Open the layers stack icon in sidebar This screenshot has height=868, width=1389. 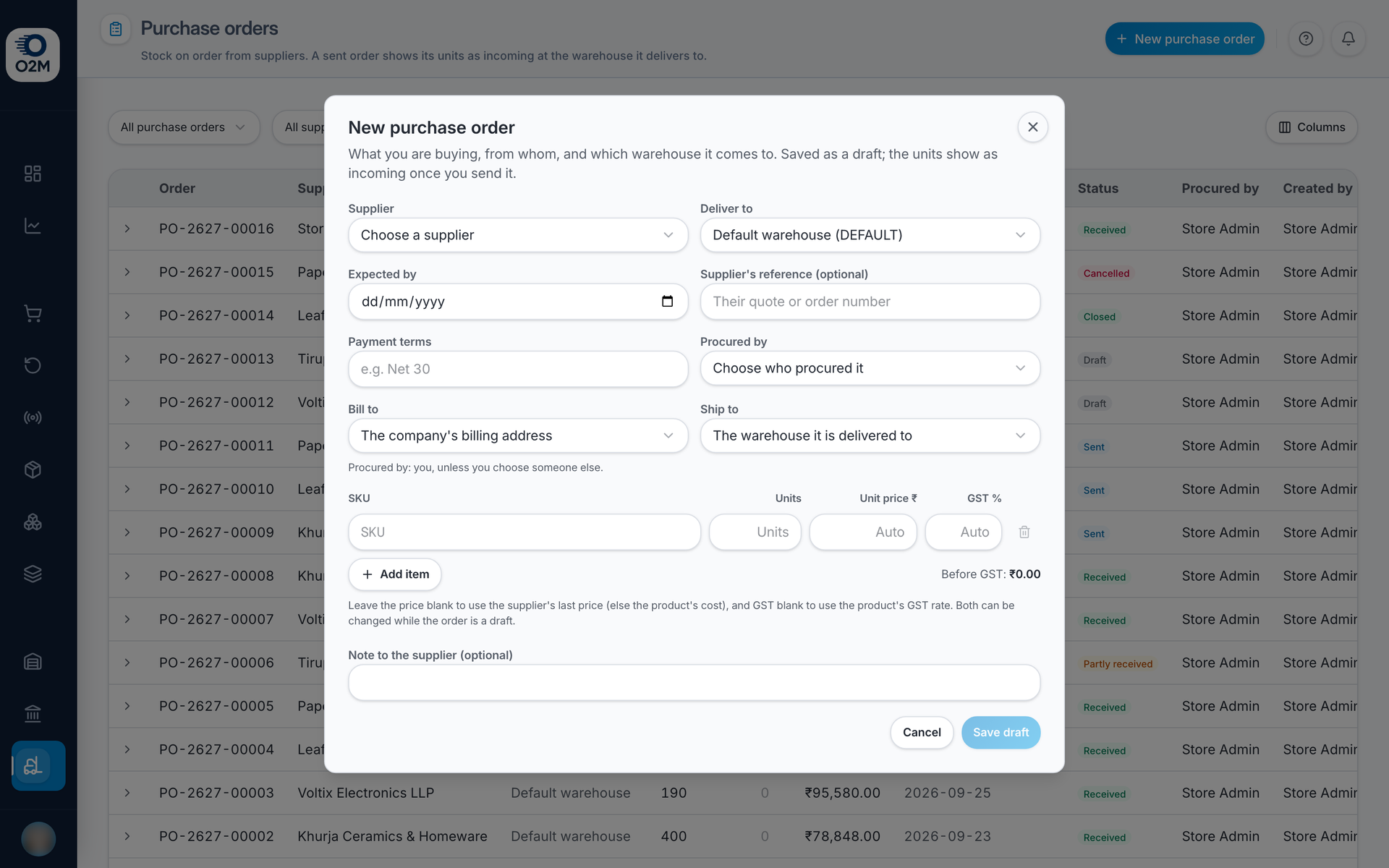[x=33, y=574]
